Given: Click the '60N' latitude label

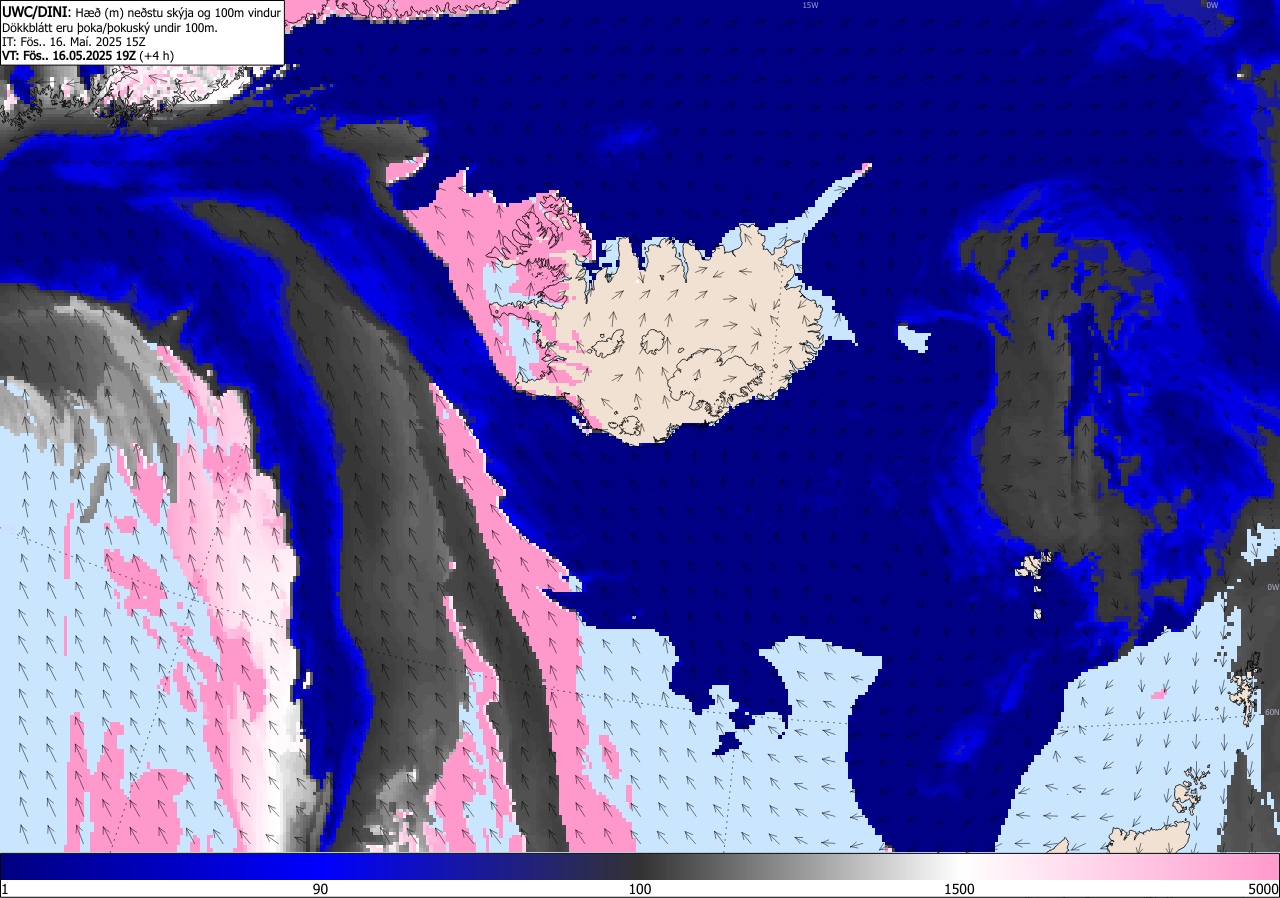Looking at the screenshot, I should click(1272, 713).
